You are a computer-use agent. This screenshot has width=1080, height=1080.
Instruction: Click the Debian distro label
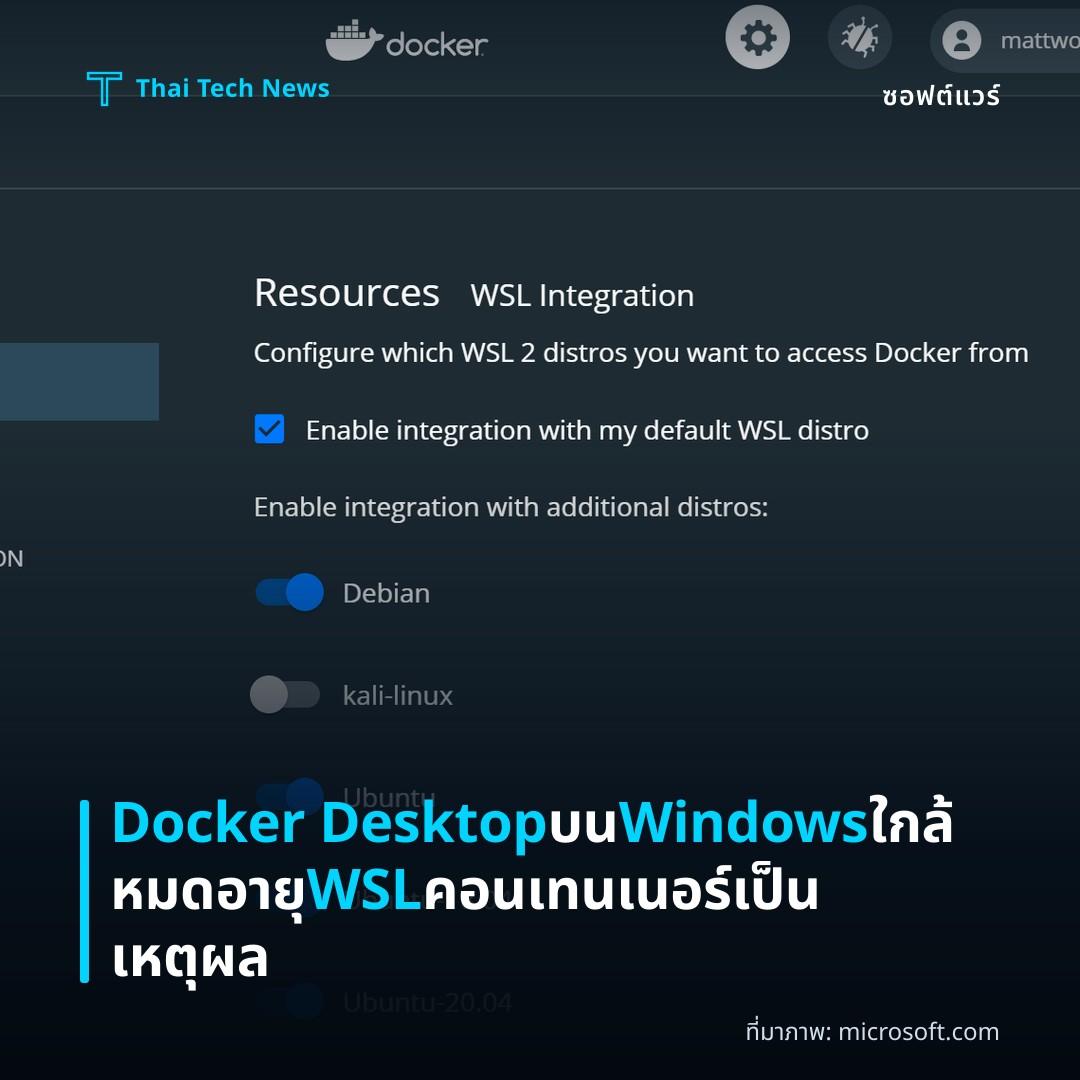(x=386, y=593)
